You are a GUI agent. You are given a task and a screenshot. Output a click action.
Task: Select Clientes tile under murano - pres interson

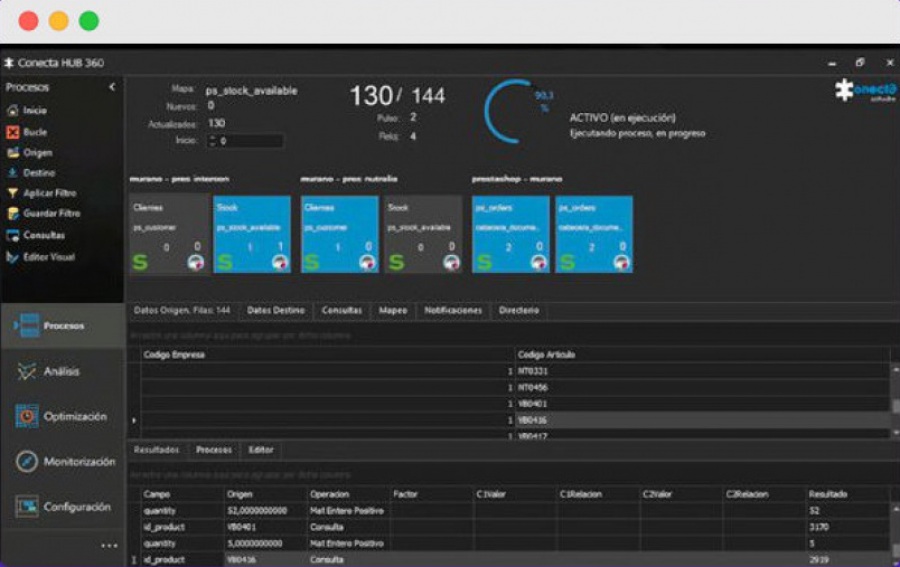tap(168, 234)
